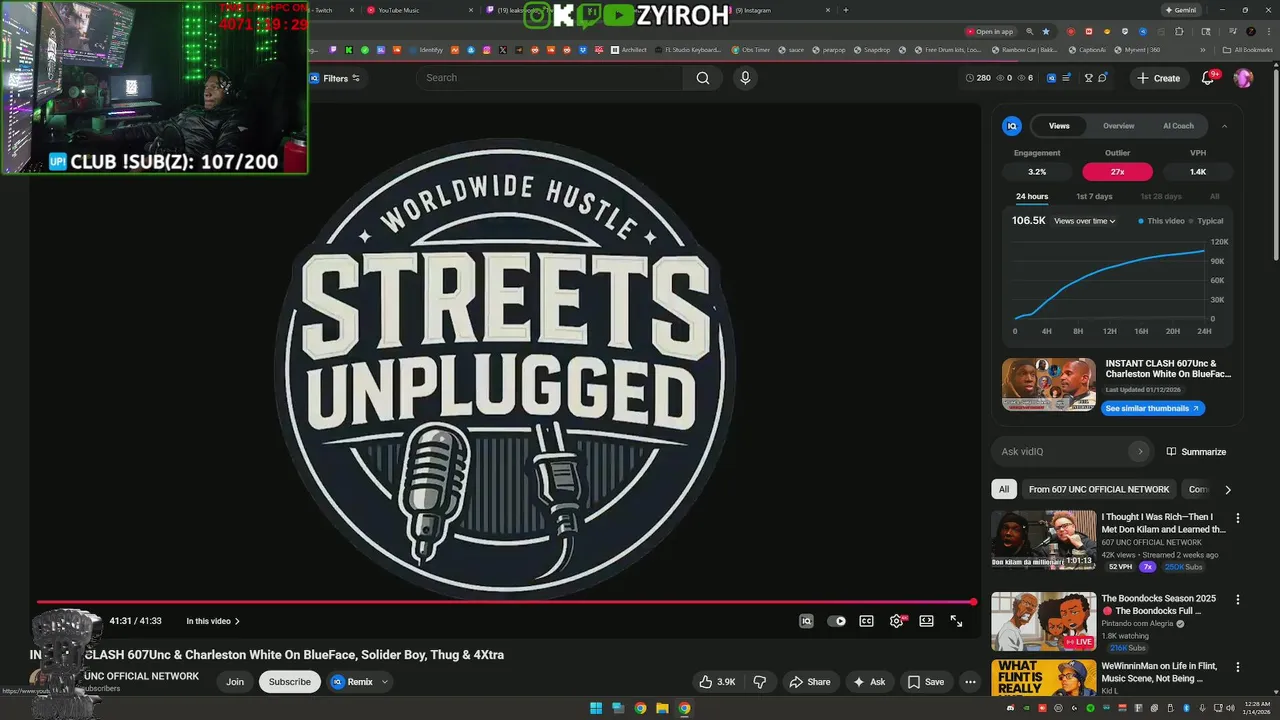Image resolution: width=1280 pixels, height=720 pixels.
Task: Dislike the video with thumbs down
Action: [760, 682]
